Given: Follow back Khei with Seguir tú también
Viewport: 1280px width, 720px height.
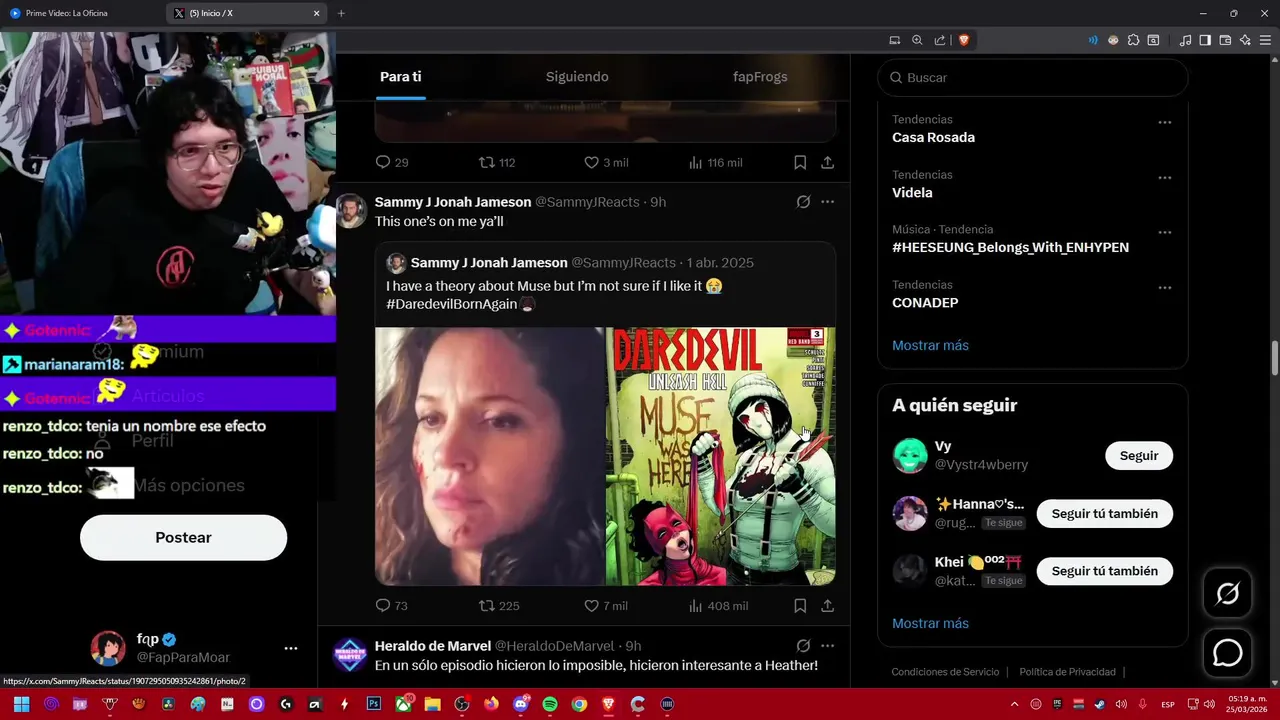Looking at the screenshot, I should (1105, 571).
